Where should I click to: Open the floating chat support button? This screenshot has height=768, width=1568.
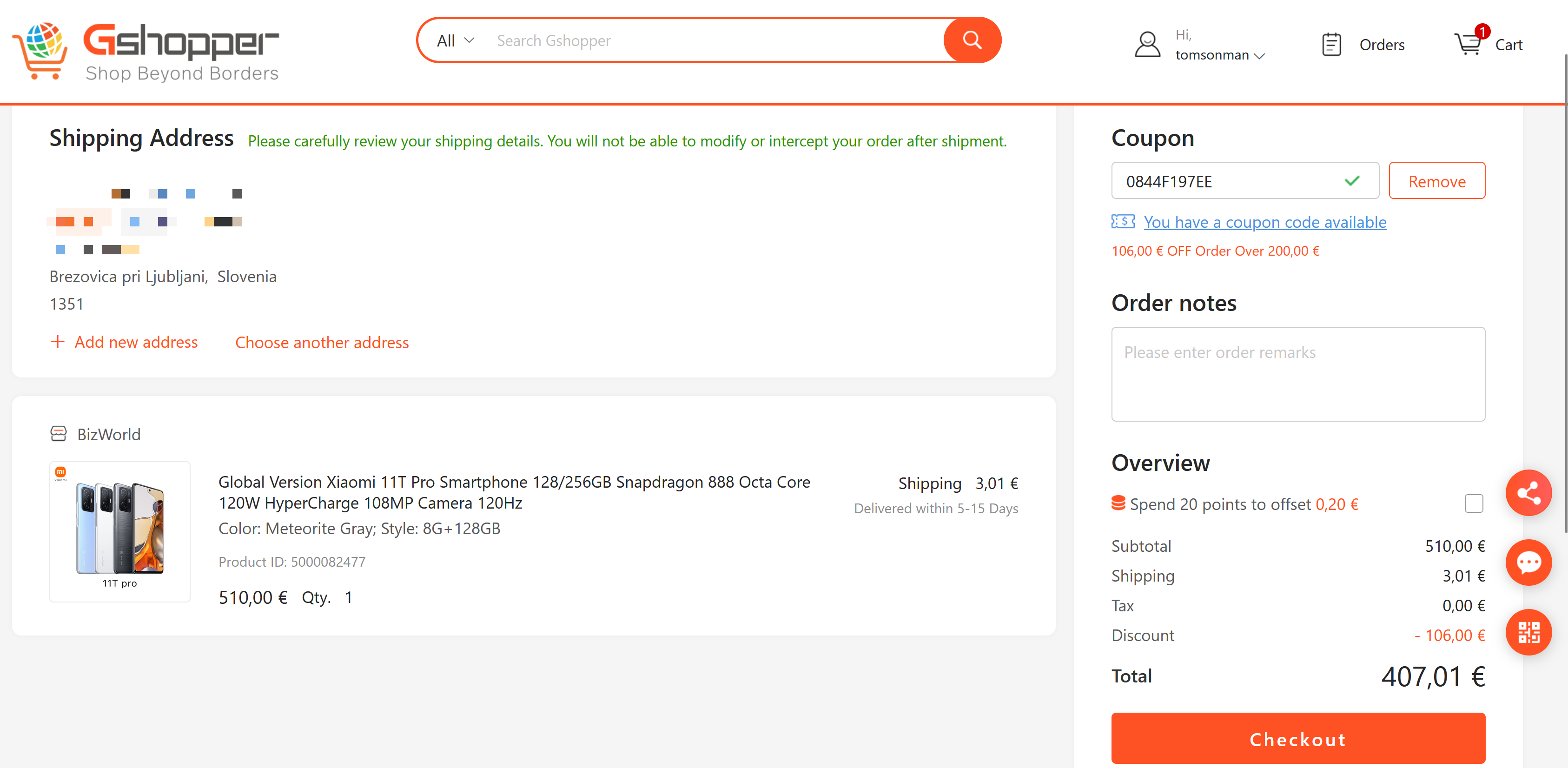(1528, 563)
